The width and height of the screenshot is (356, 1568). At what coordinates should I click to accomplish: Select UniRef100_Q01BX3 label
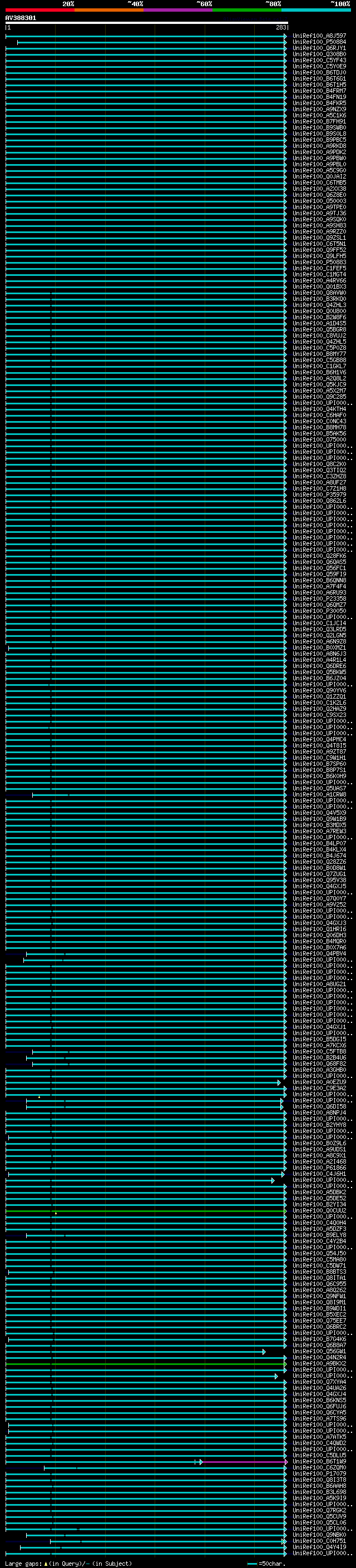click(319, 286)
